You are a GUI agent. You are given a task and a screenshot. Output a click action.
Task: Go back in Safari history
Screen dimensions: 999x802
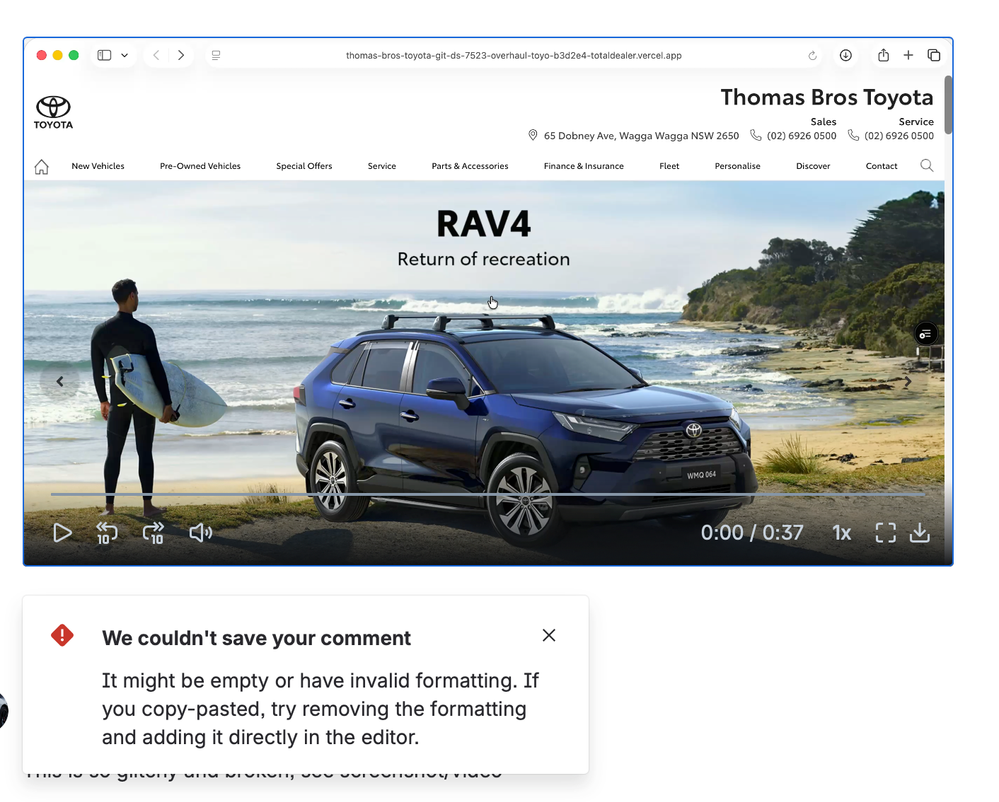pyautogui.click(x=156, y=55)
